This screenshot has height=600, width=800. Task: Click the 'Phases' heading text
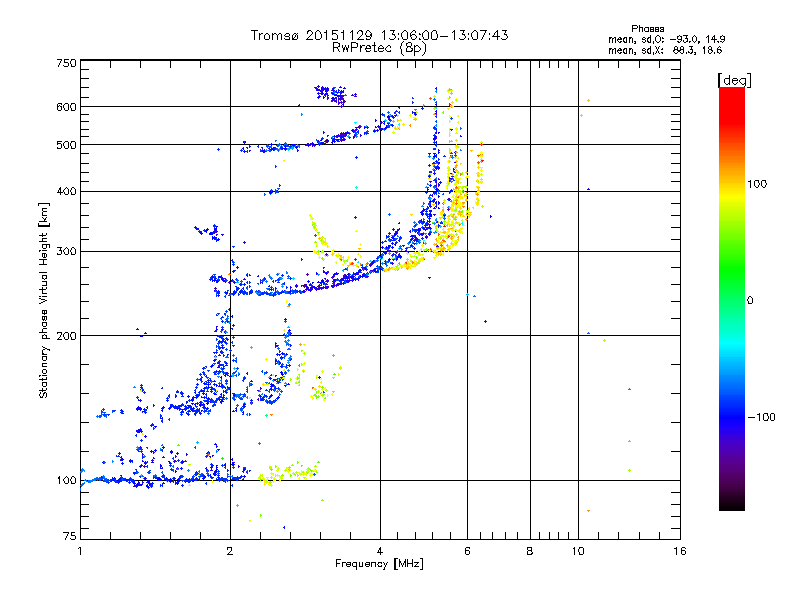tap(647, 29)
